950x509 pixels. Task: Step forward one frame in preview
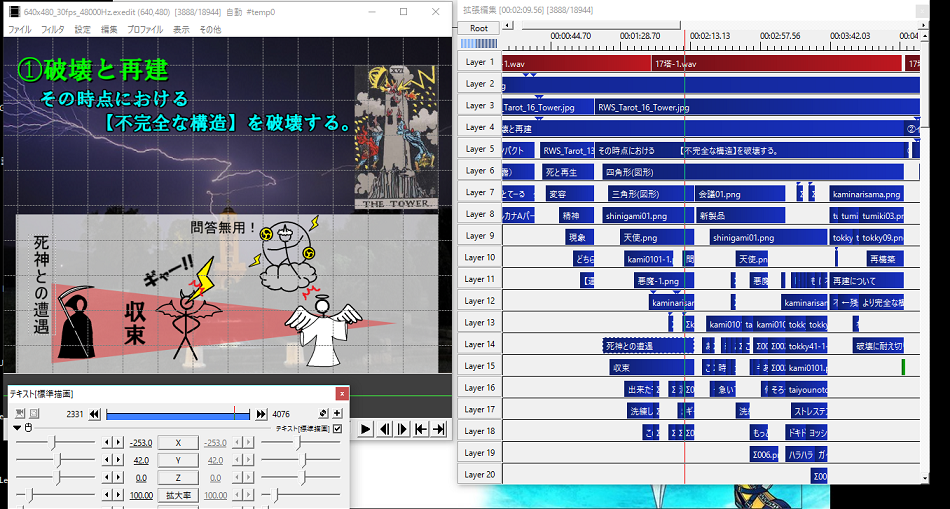(402, 429)
